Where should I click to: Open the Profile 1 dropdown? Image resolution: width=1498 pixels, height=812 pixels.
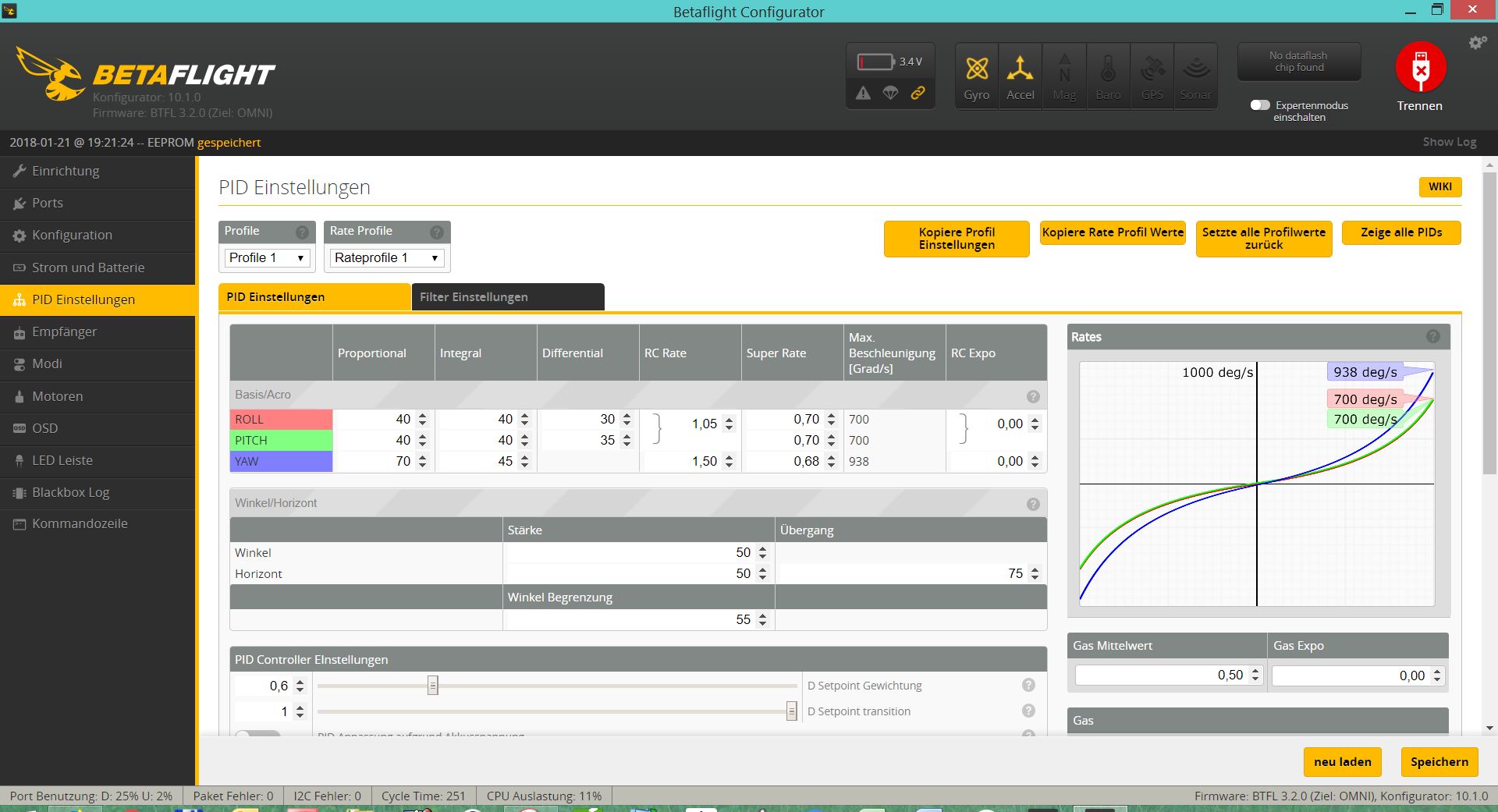266,257
